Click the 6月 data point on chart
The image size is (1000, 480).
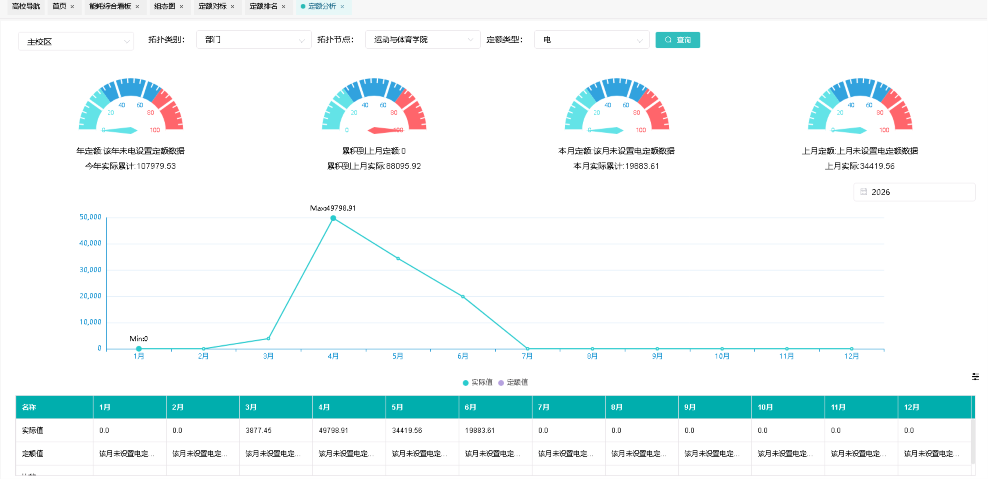463,296
